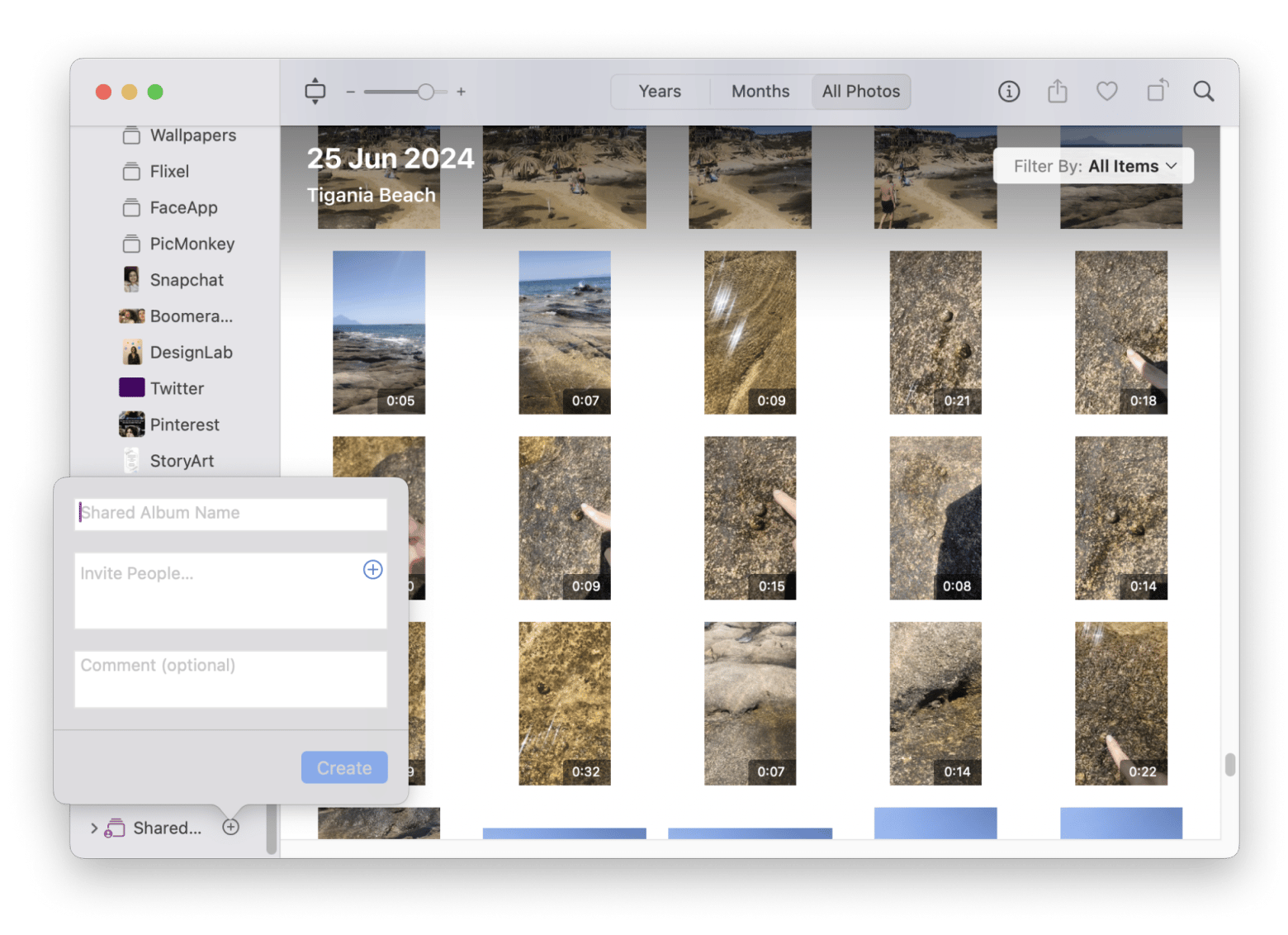
Task: Click the thumbnail zoom slider knob
Action: pyautogui.click(x=425, y=92)
